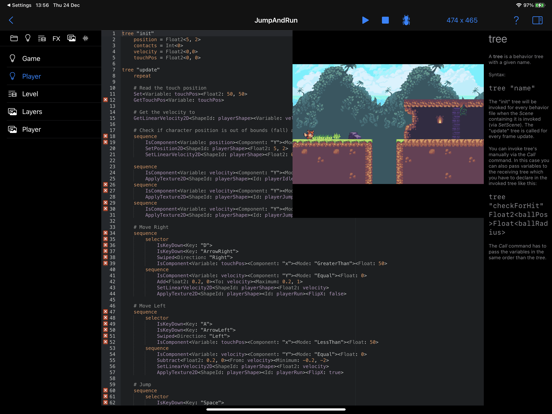Click the tree "name" syntax example

tap(512, 88)
